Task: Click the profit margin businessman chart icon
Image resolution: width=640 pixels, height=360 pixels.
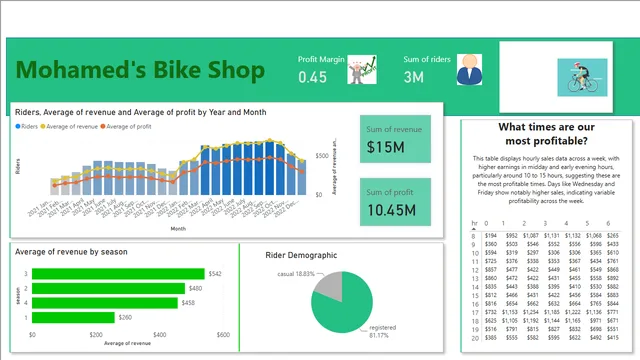Action: (x=362, y=70)
